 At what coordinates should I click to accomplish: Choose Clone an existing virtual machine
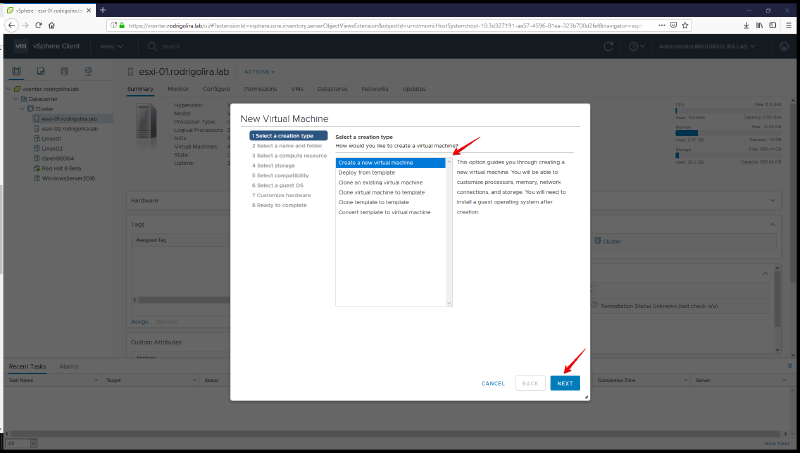pyautogui.click(x=380, y=182)
